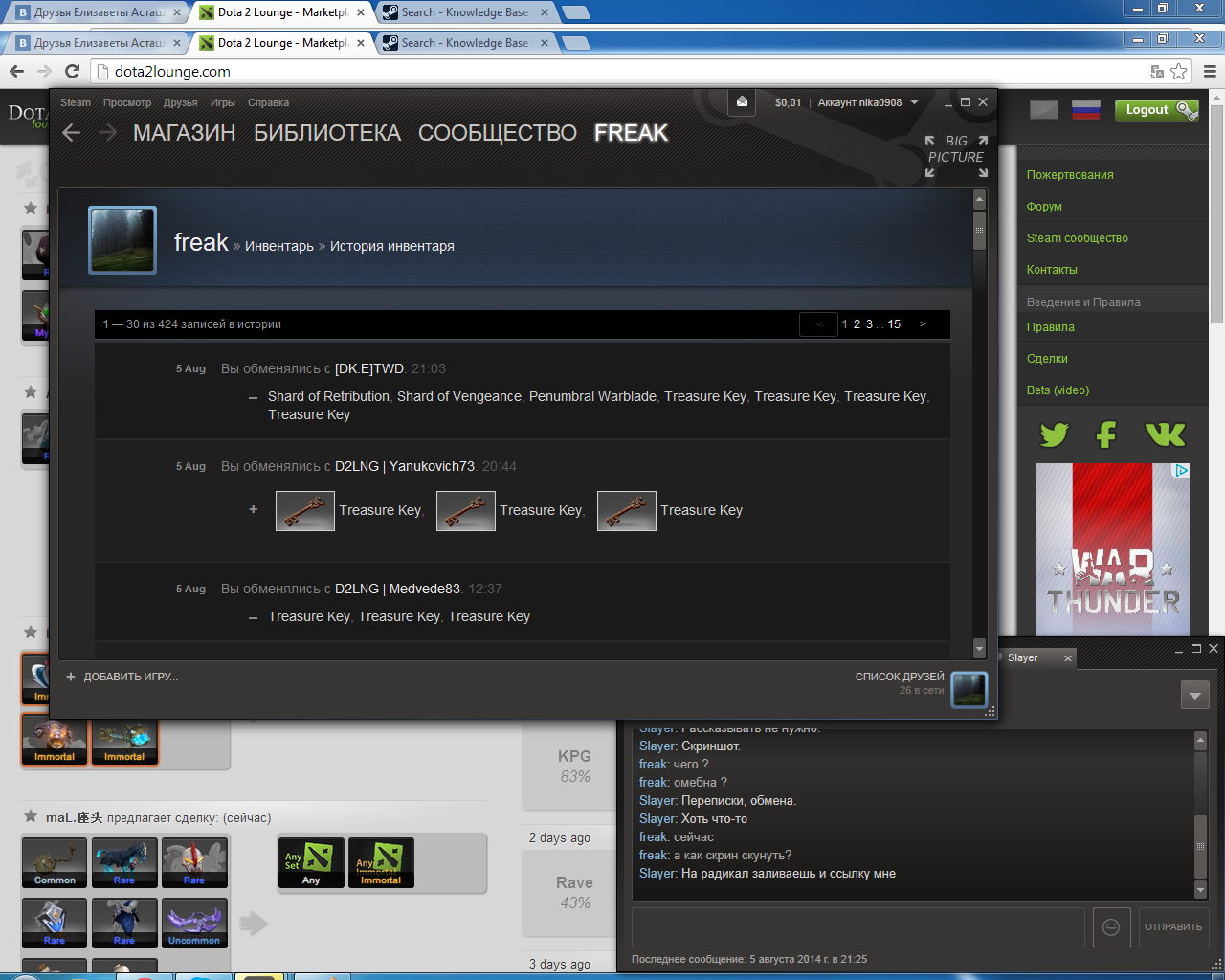This screenshot has height=980, width=1225.
Task: Click Steam inventory history scrollbar down arrow
Action: [979, 649]
